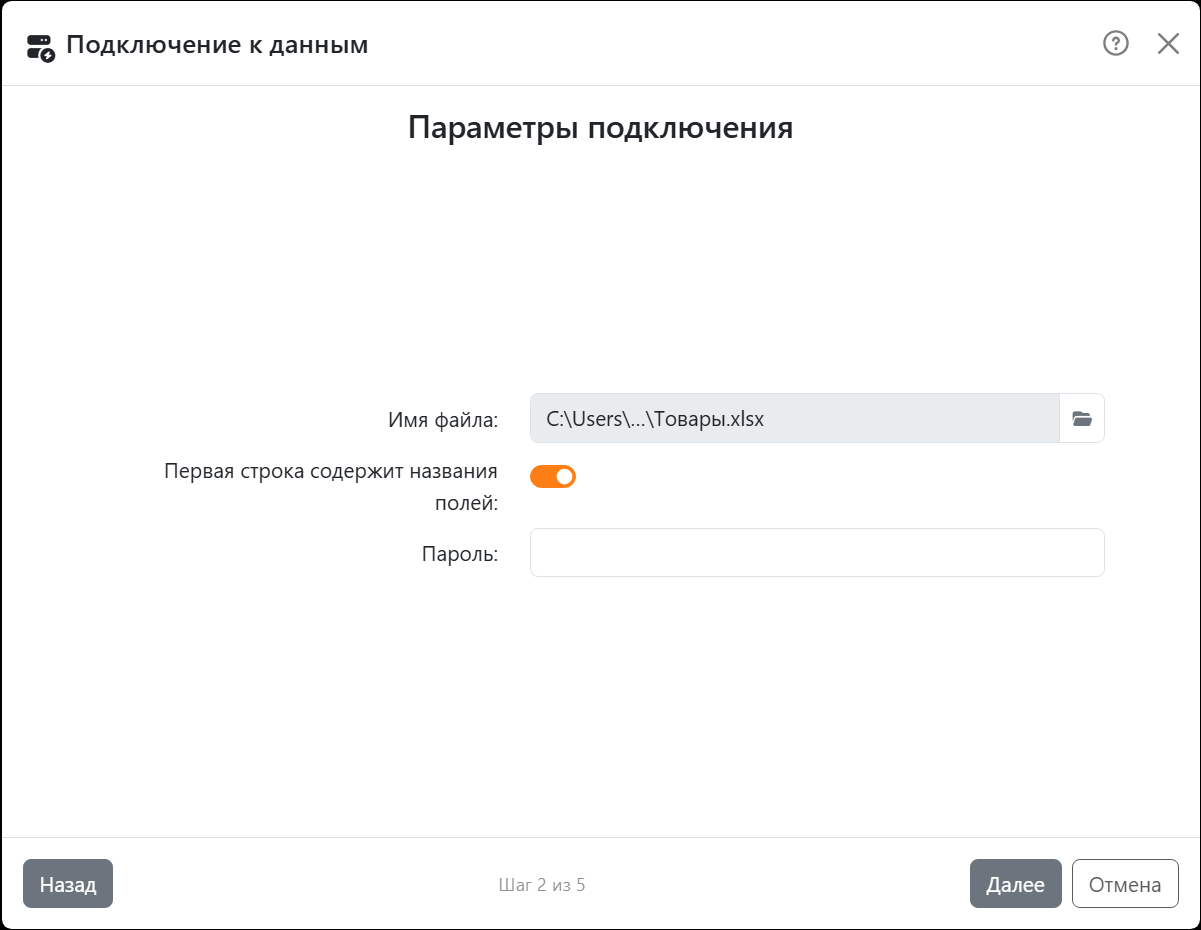Proceed with the Далее button
1201x930 pixels.
click(1015, 884)
